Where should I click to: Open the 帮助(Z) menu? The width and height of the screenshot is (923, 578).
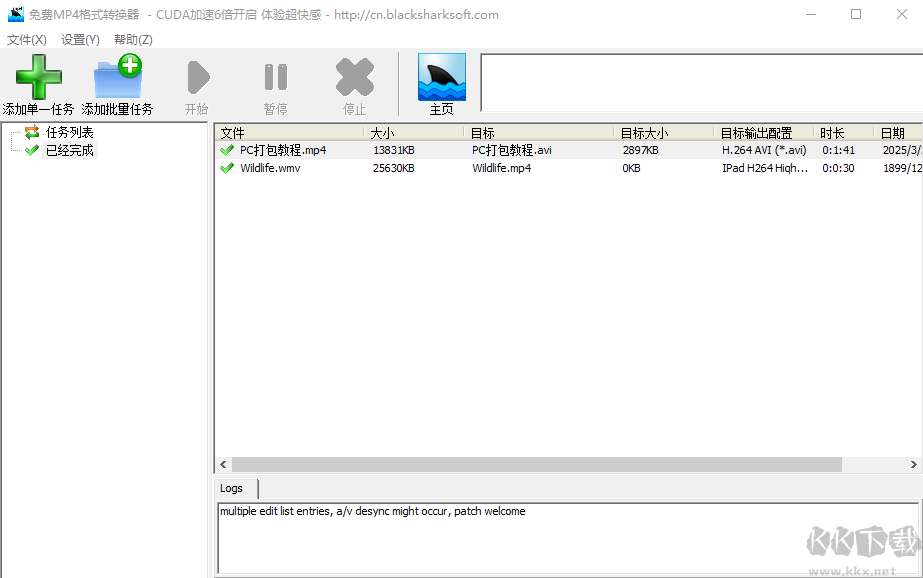point(133,39)
